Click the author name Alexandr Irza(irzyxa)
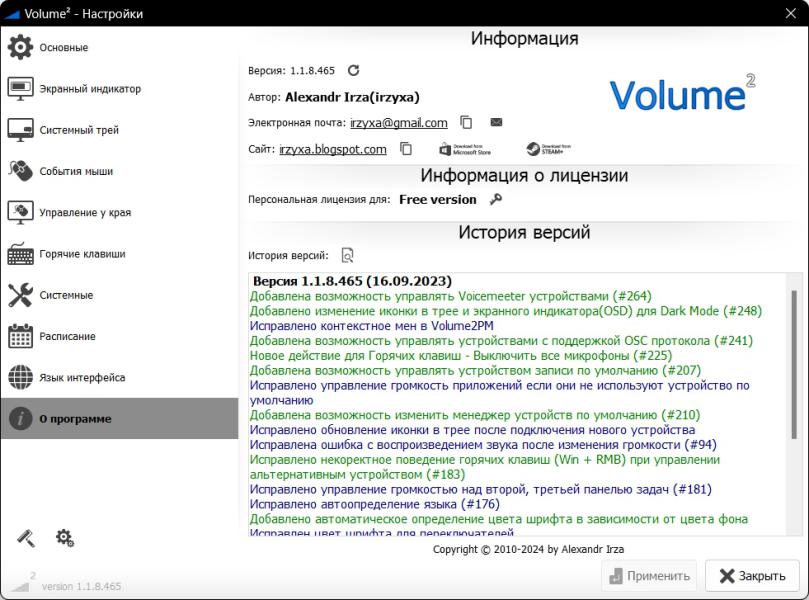Image resolution: width=809 pixels, height=600 pixels. point(352,97)
